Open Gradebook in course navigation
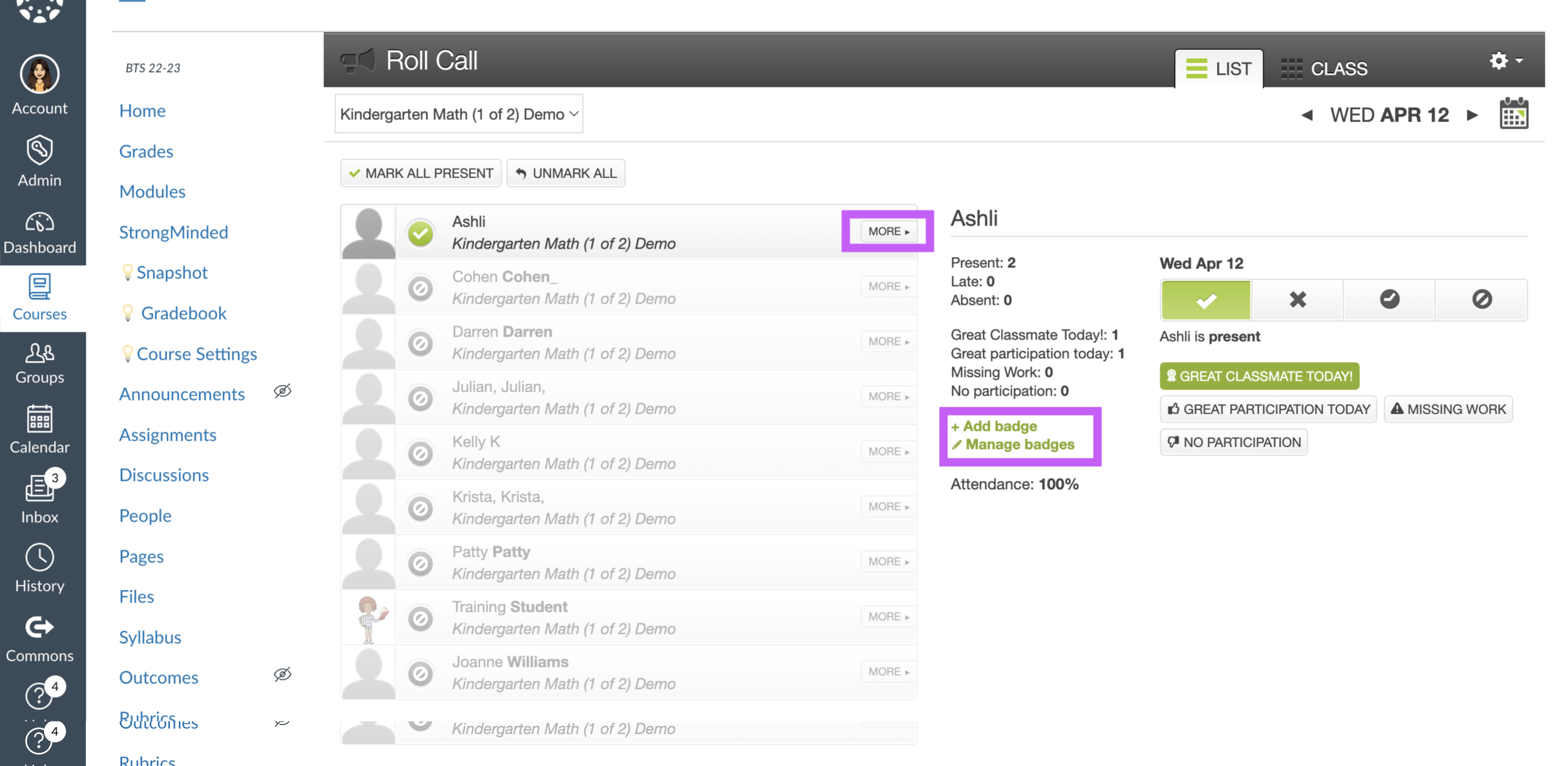The height and width of the screenshot is (766, 1568). 183,313
